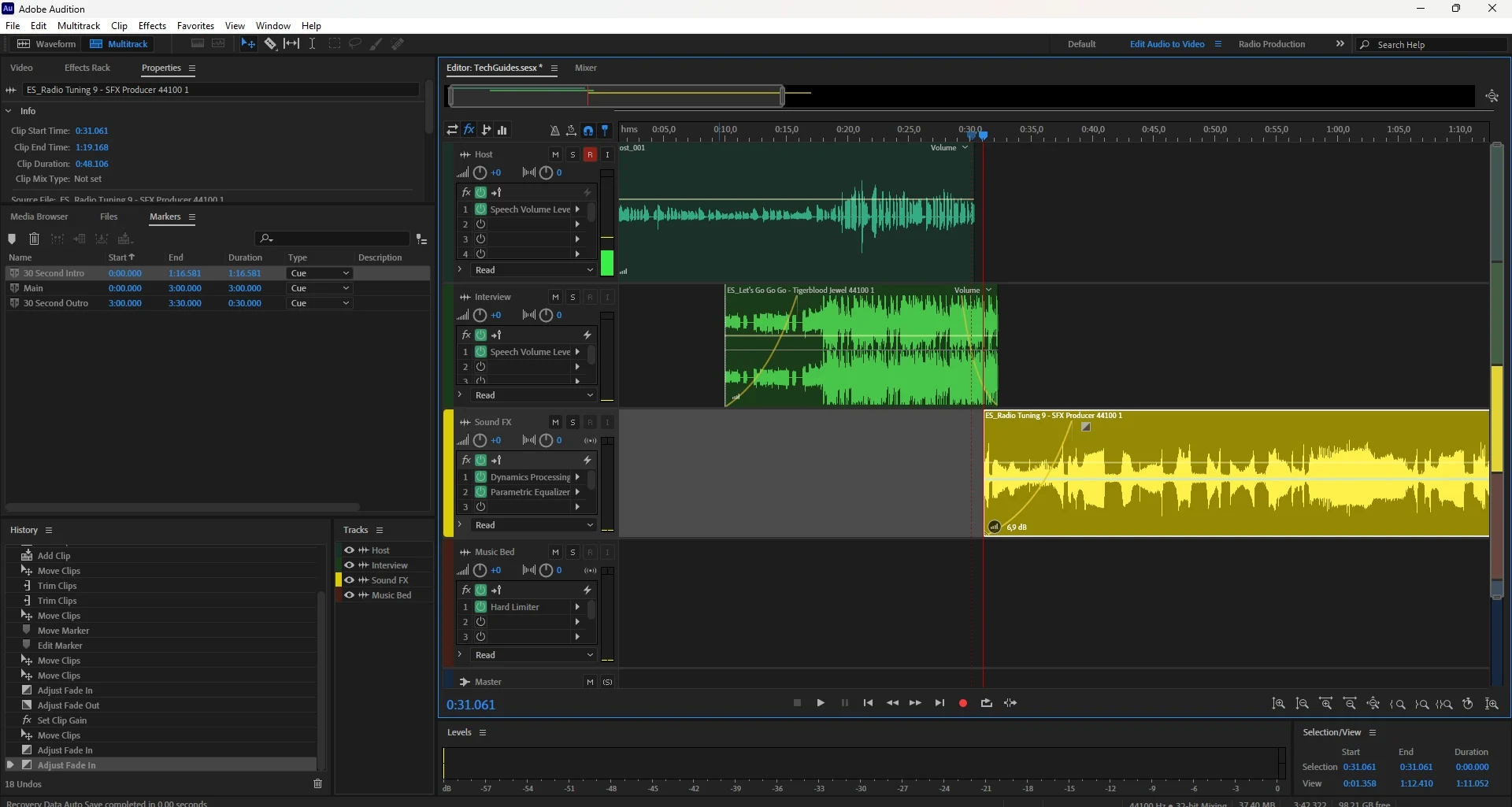Move playhead to next marker
The height and width of the screenshot is (807, 1512).
[939, 703]
